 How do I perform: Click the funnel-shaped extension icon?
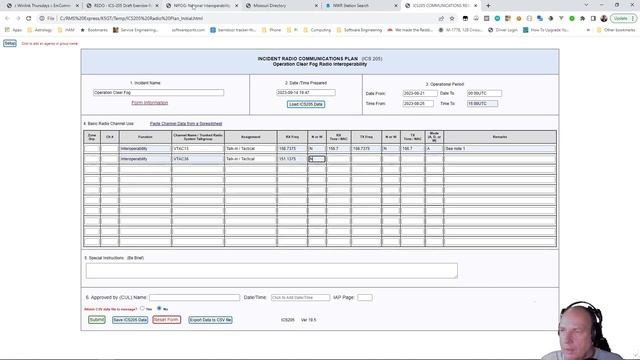tap(561, 18)
